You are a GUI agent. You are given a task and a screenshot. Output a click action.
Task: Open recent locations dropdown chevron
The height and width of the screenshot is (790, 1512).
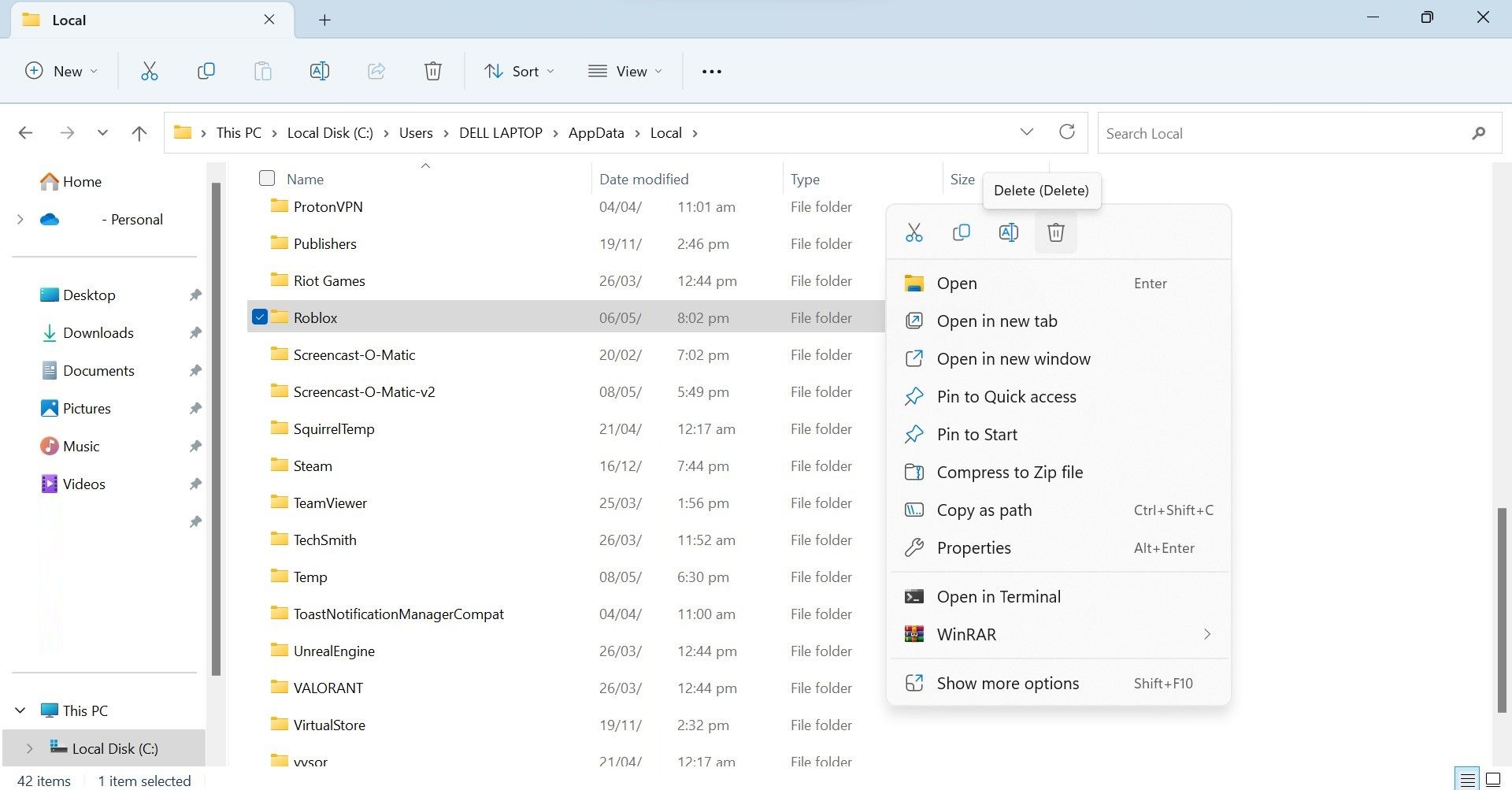[102, 133]
